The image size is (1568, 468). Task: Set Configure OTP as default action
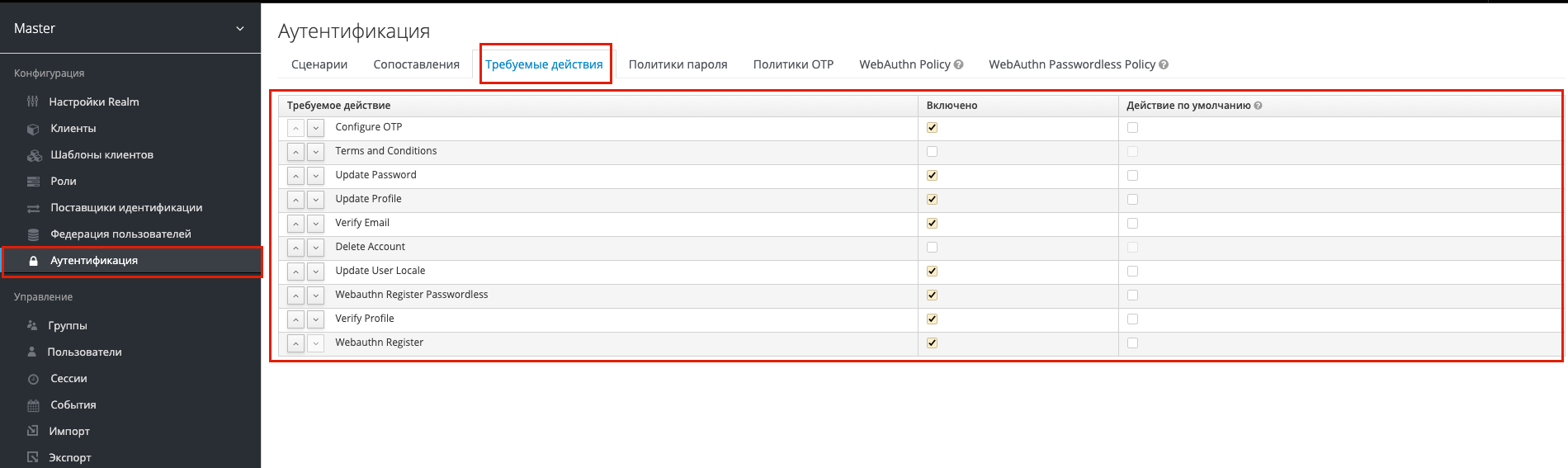[1132, 127]
